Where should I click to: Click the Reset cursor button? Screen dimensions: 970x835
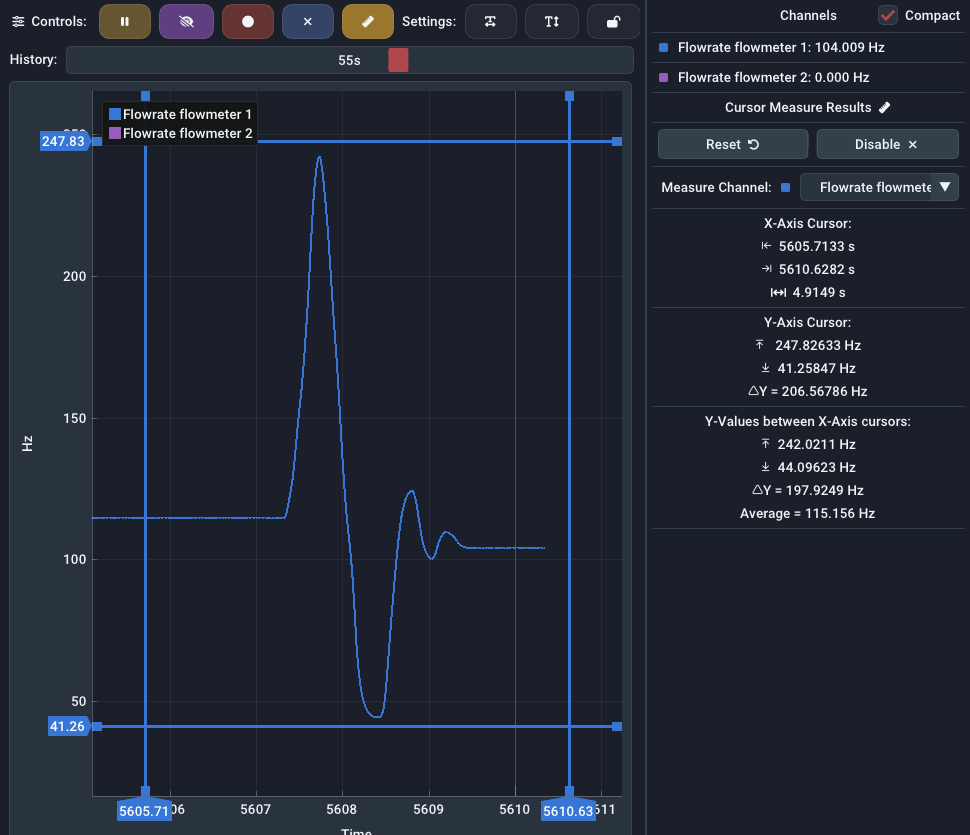coord(732,144)
